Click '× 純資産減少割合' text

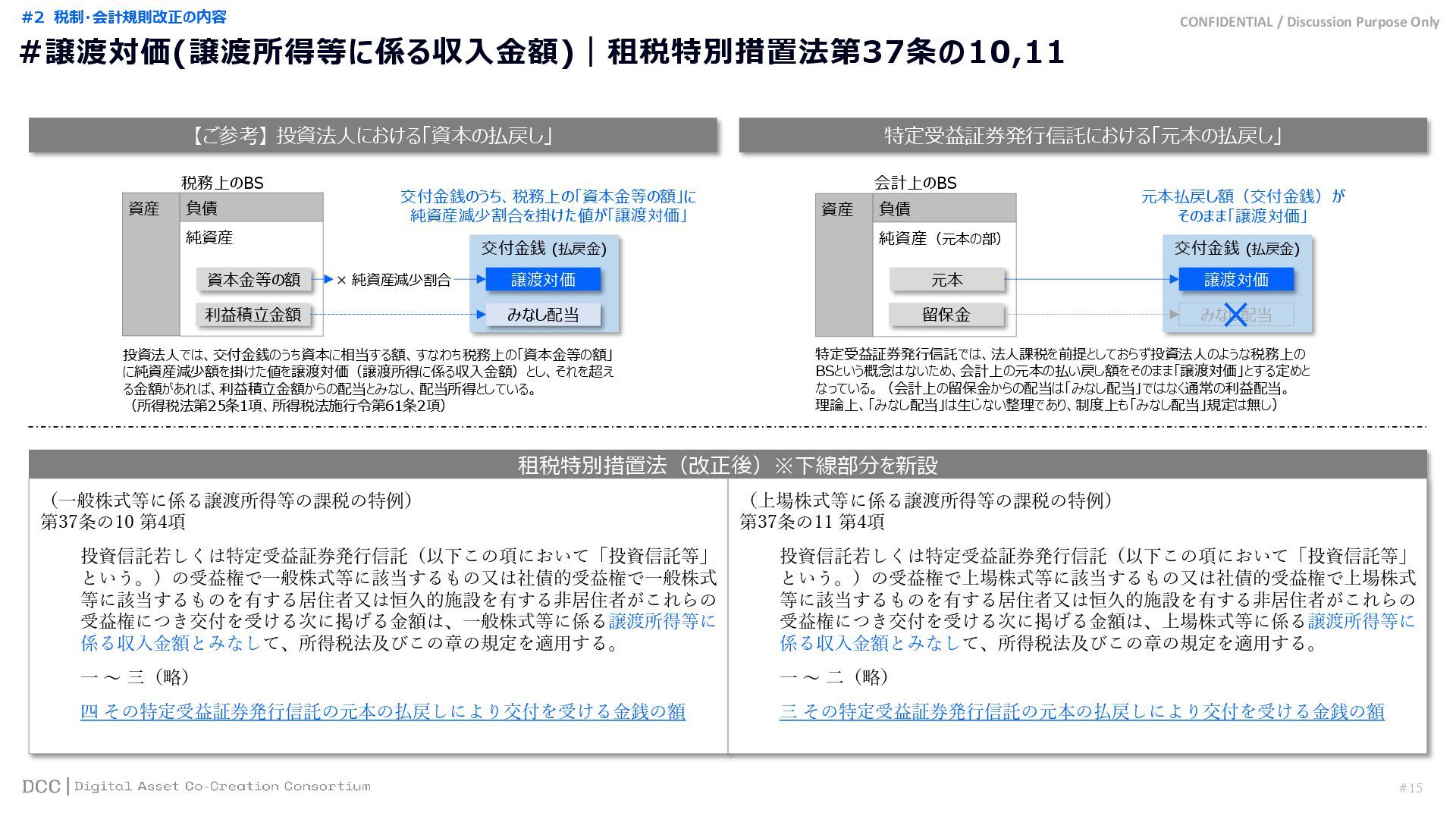(394, 280)
